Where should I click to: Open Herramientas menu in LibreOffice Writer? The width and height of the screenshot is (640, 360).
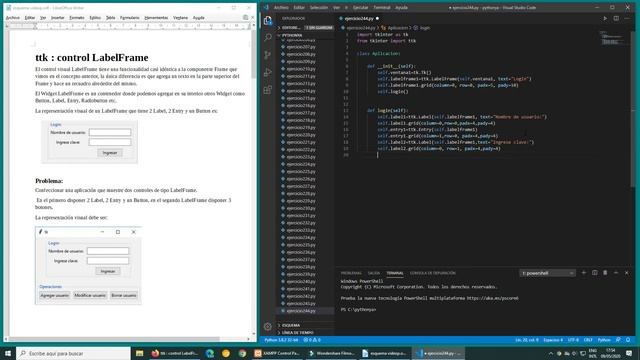(x=156, y=18)
